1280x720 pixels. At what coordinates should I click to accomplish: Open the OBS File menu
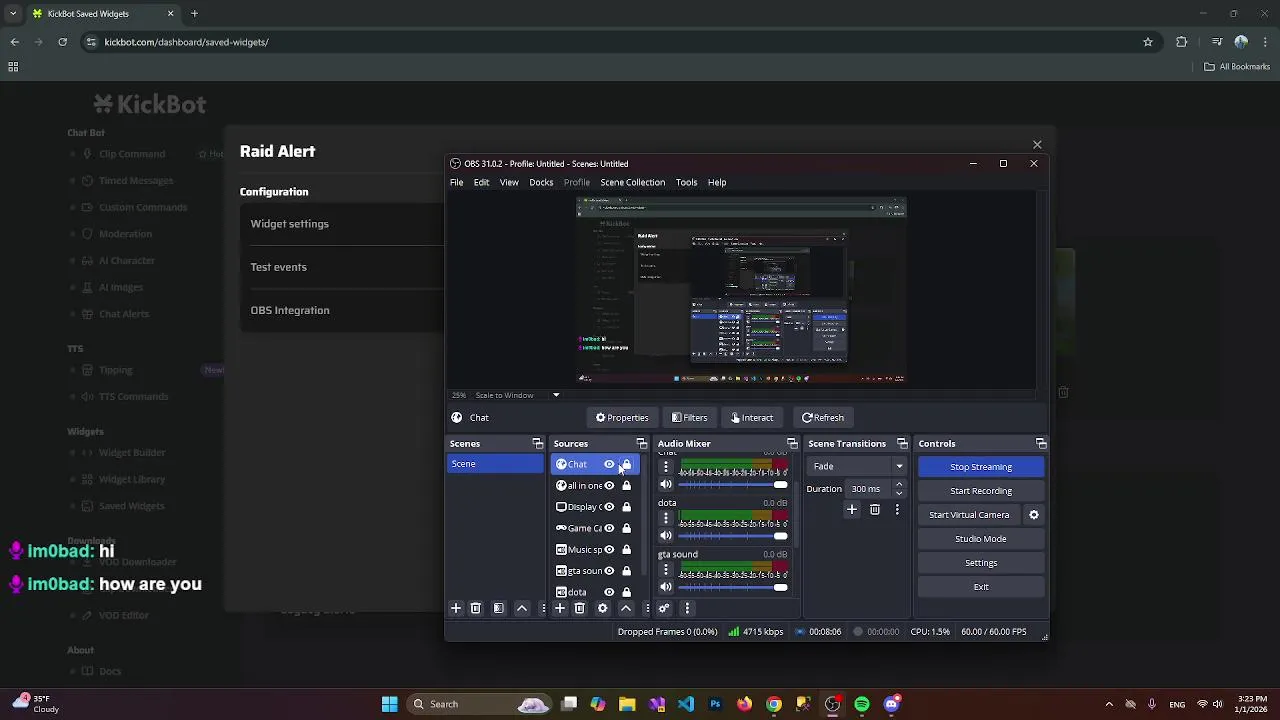[456, 183]
